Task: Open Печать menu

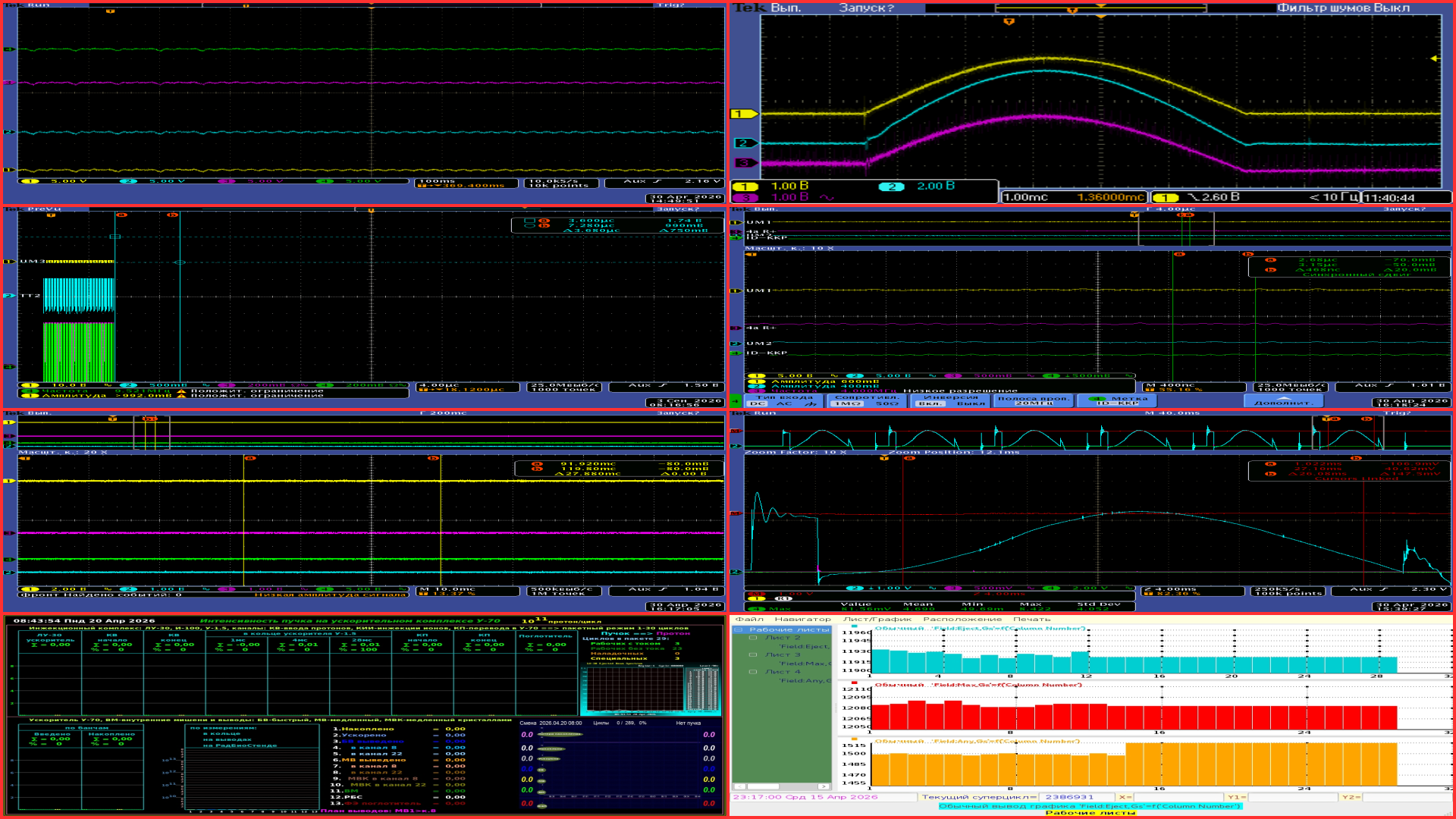Action: (x=1032, y=620)
